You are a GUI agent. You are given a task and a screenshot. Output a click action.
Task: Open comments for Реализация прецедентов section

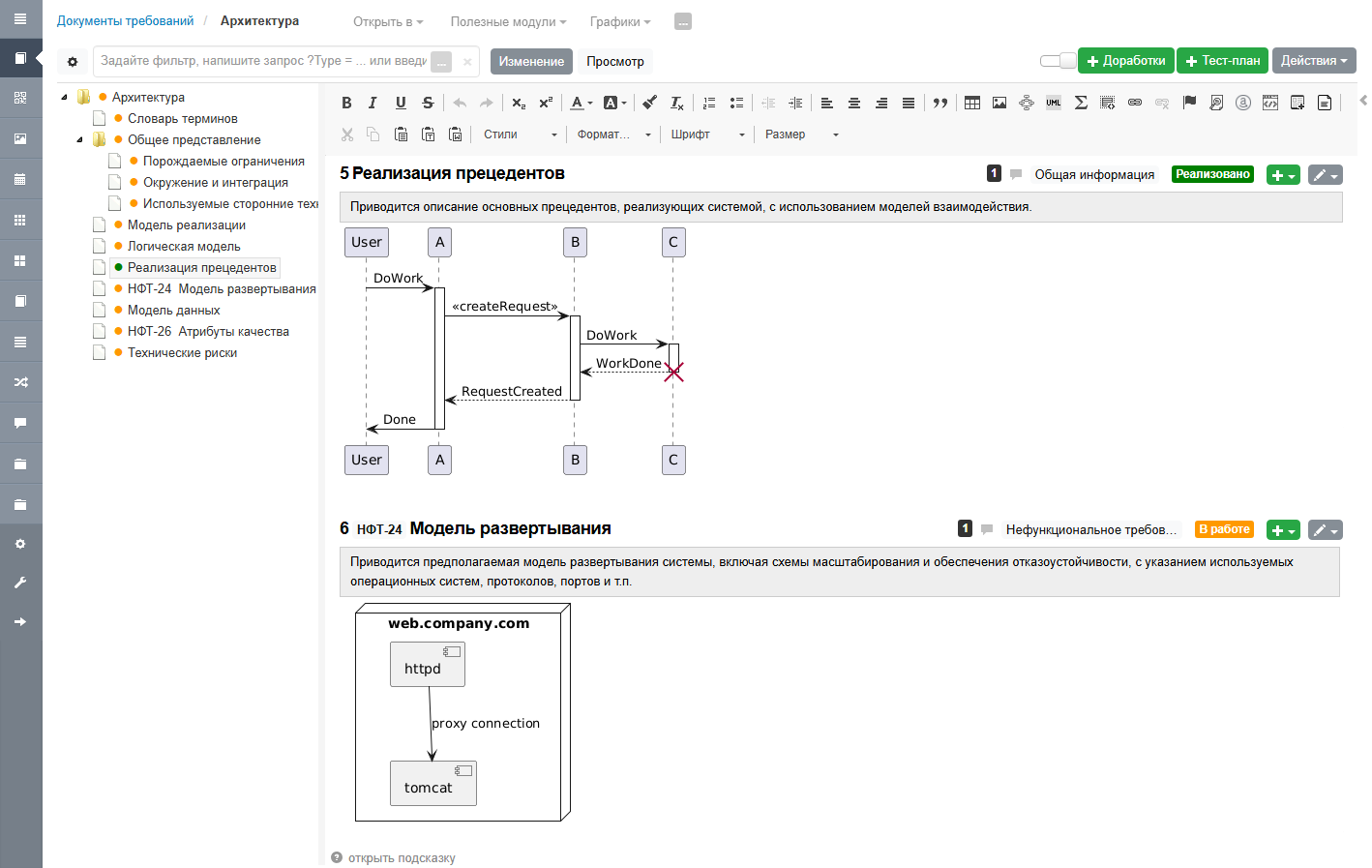click(x=1016, y=174)
